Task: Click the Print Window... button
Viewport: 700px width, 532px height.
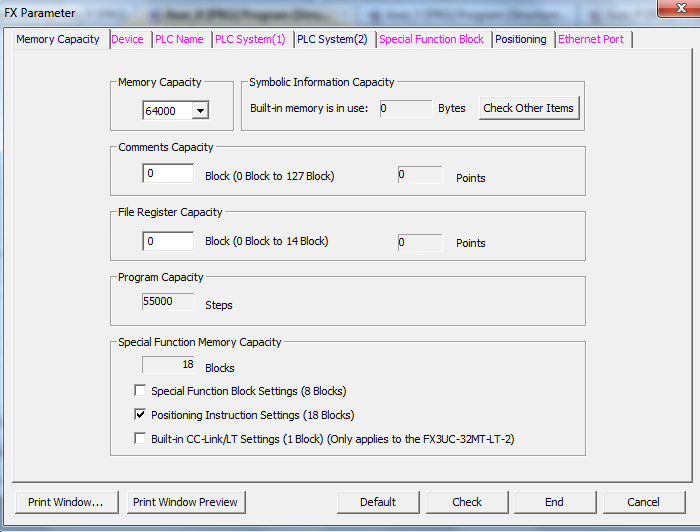Action: (67, 502)
